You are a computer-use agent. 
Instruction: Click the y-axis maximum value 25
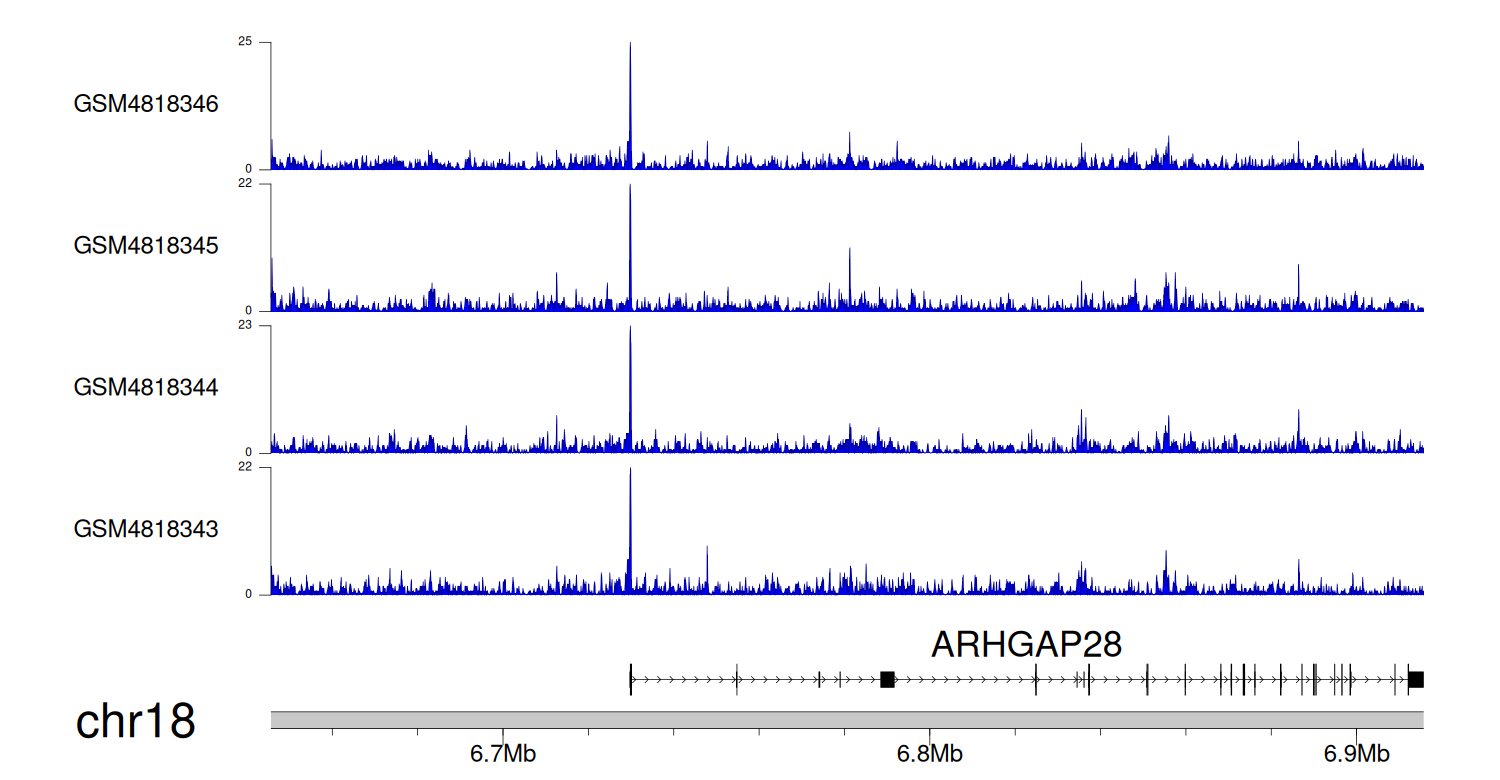pos(245,42)
